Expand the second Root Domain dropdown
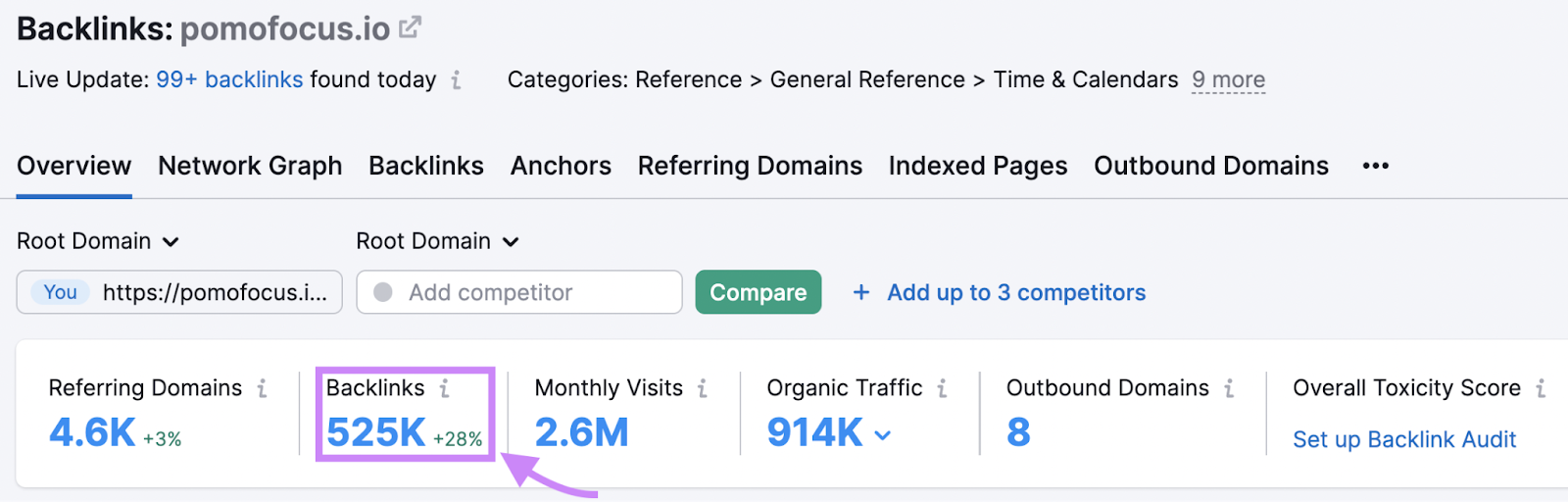The image size is (1568, 502). click(x=437, y=241)
